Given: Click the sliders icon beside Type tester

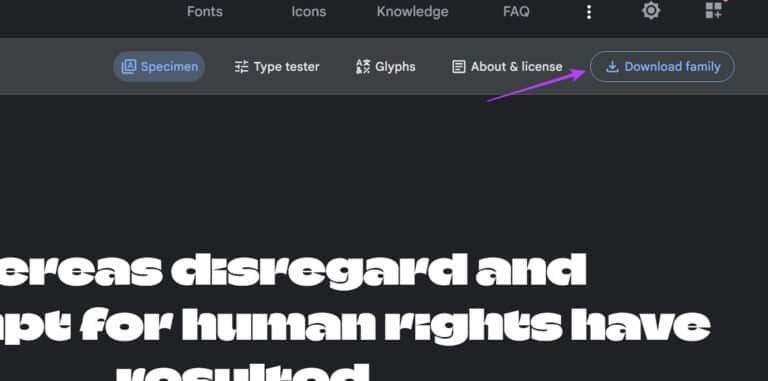Looking at the screenshot, I should pos(241,67).
